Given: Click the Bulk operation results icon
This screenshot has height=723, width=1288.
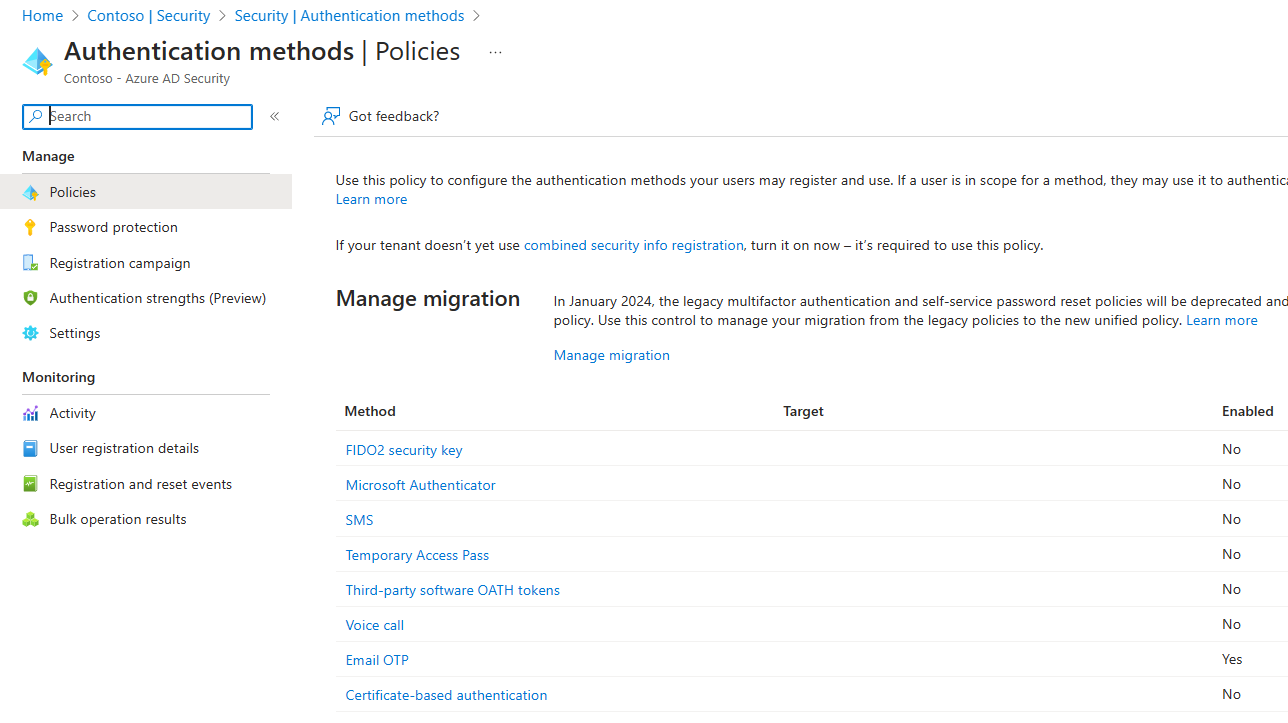Looking at the screenshot, I should [30, 519].
